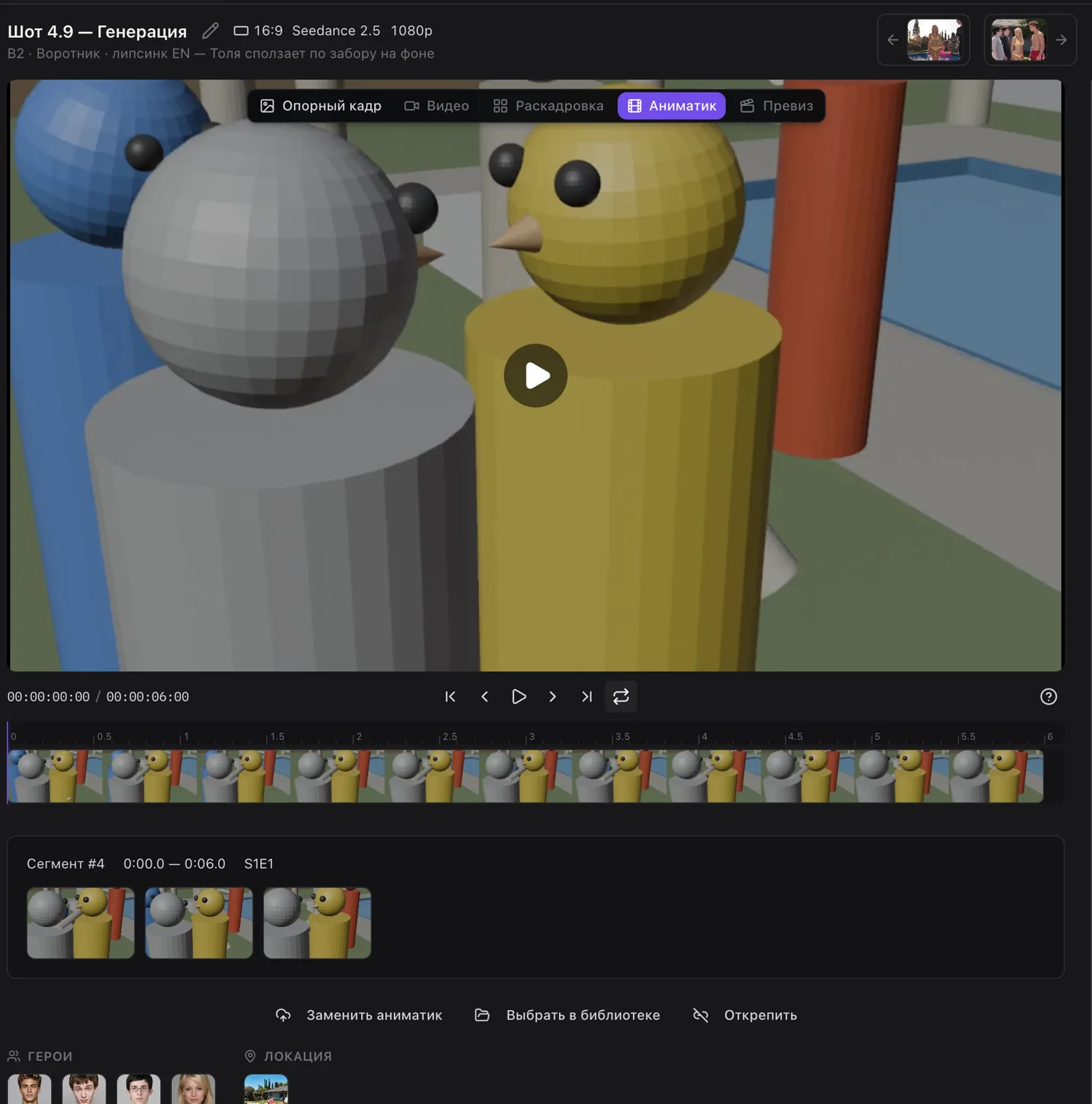
Task: Open the Превиз tab
Action: (x=777, y=106)
